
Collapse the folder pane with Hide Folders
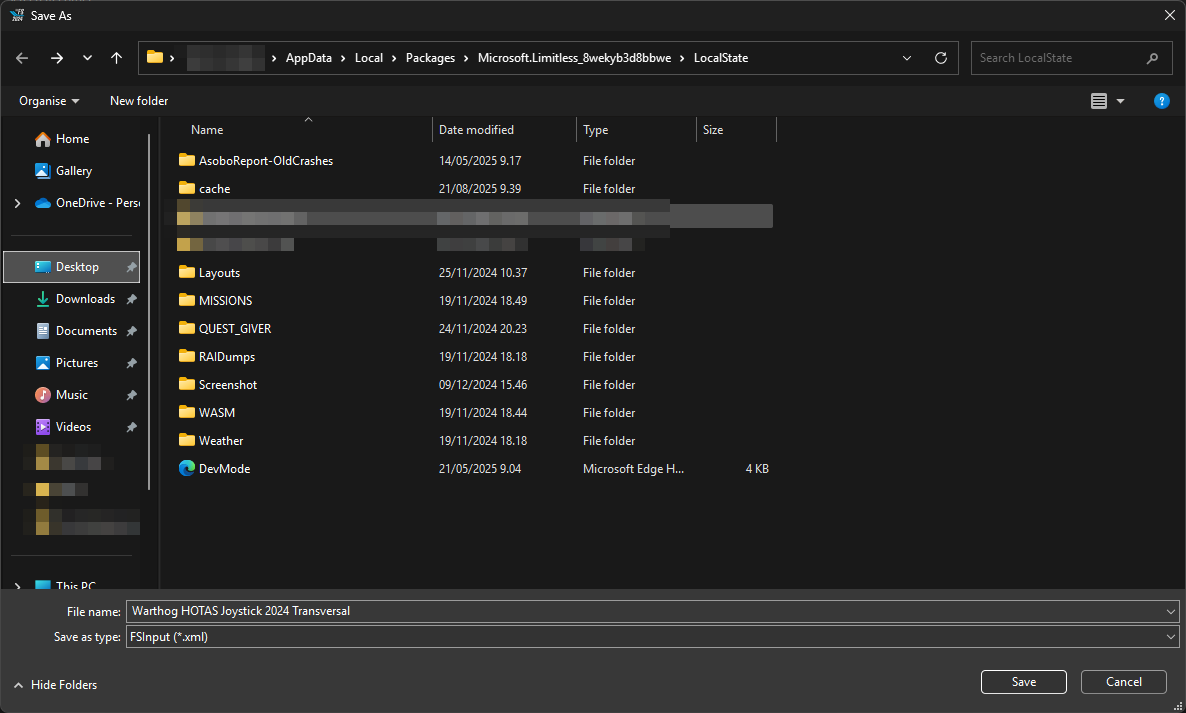coord(56,685)
